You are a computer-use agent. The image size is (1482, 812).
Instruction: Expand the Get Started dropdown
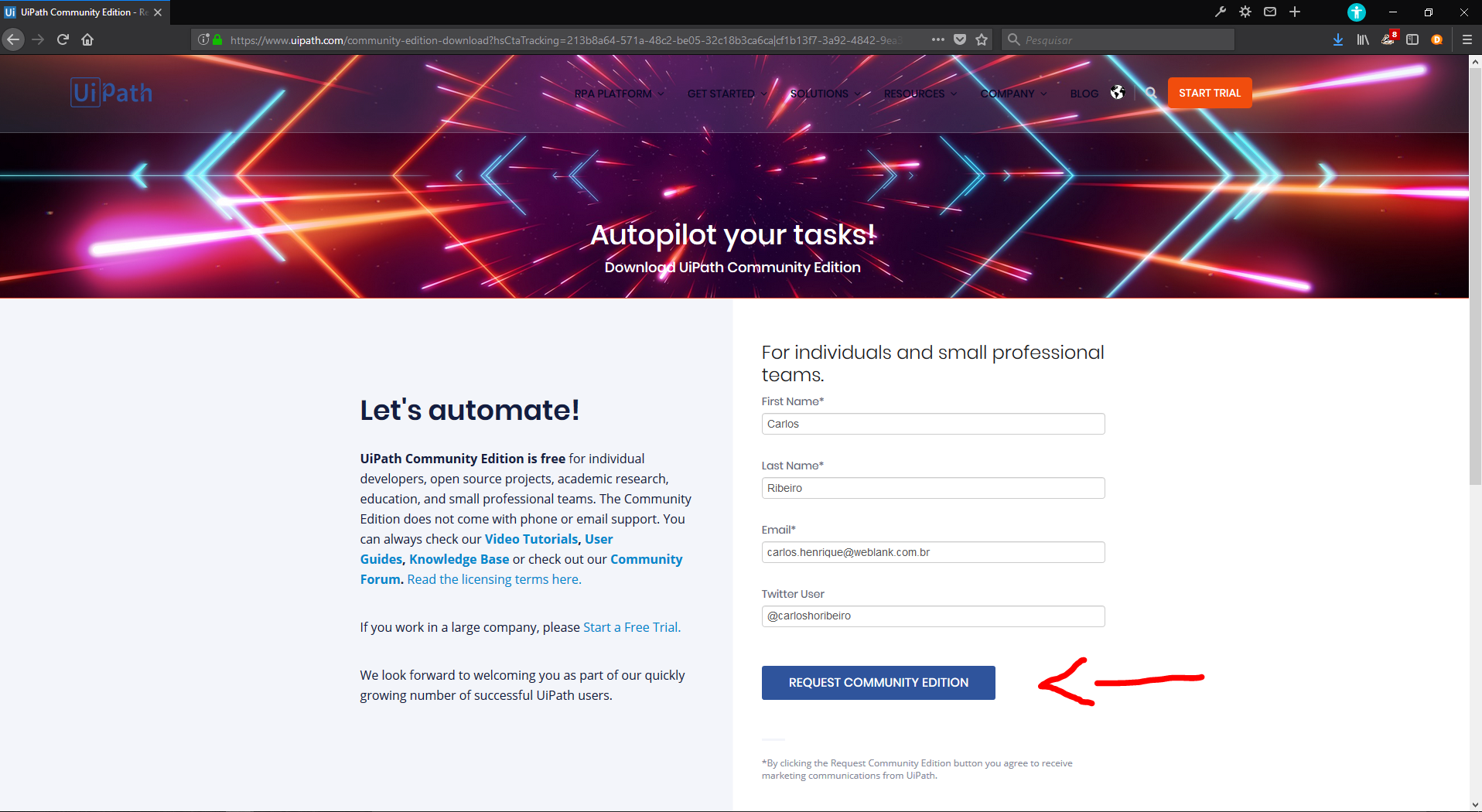click(x=727, y=94)
